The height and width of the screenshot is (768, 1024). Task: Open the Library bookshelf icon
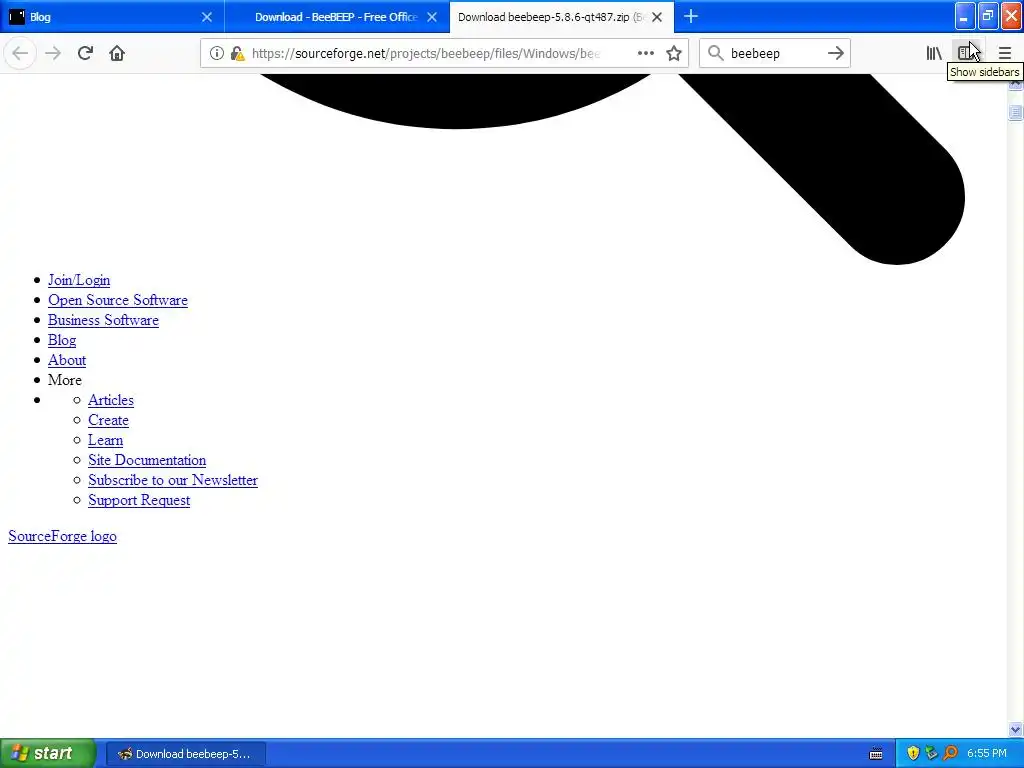[934, 54]
